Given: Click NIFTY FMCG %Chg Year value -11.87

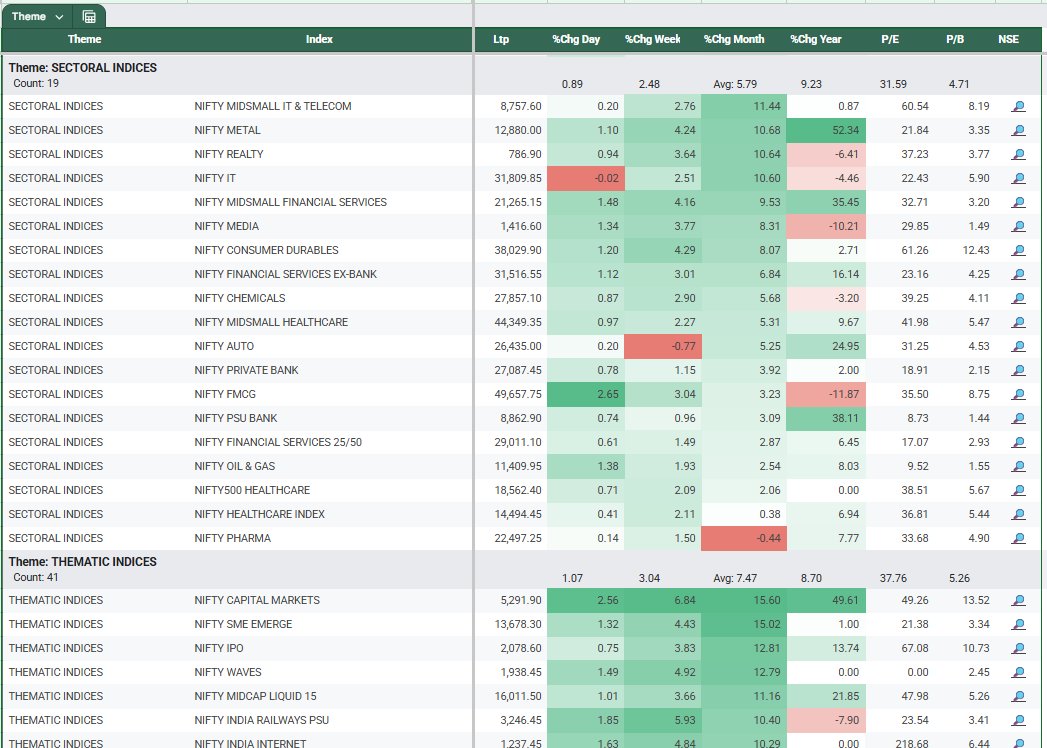Looking at the screenshot, I should click(x=826, y=394).
